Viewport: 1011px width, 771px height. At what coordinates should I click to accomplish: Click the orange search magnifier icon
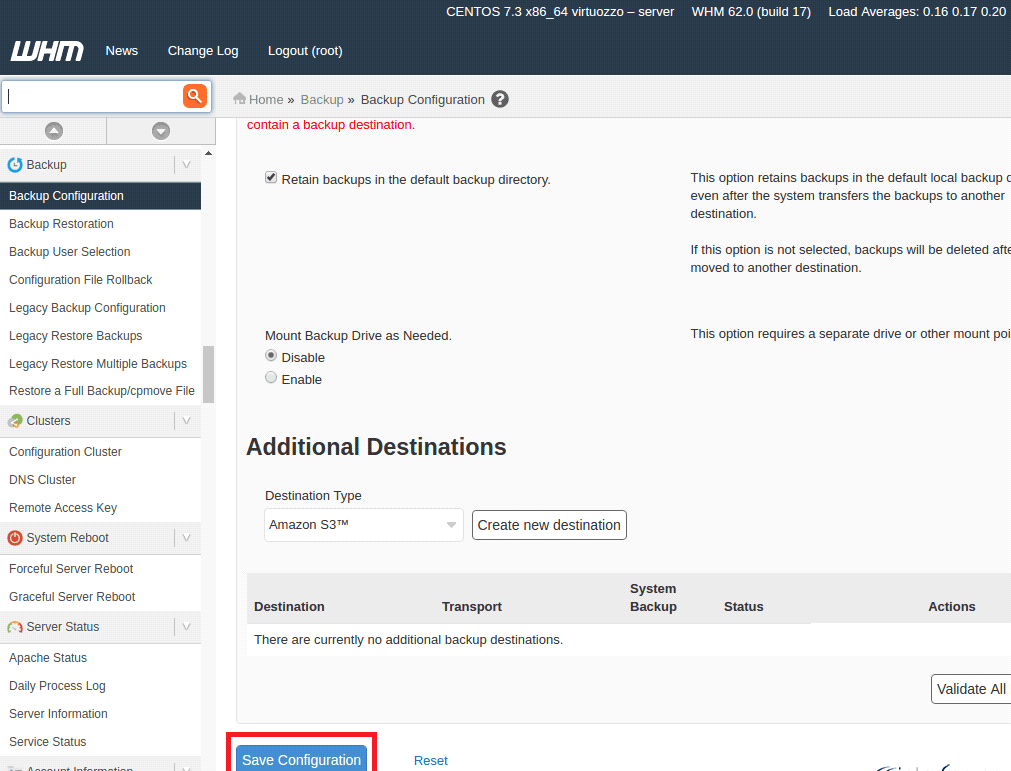pos(194,96)
